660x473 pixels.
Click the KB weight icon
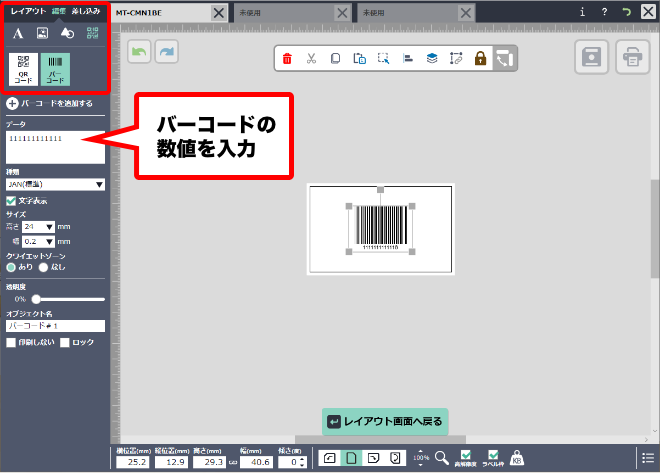pos(517,458)
